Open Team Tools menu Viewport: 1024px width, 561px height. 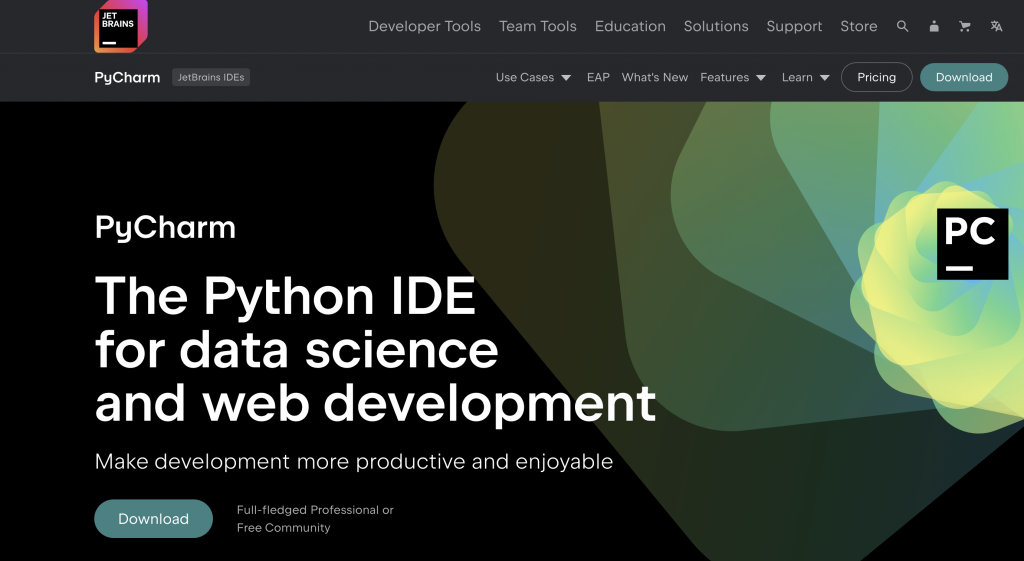pyautogui.click(x=537, y=26)
